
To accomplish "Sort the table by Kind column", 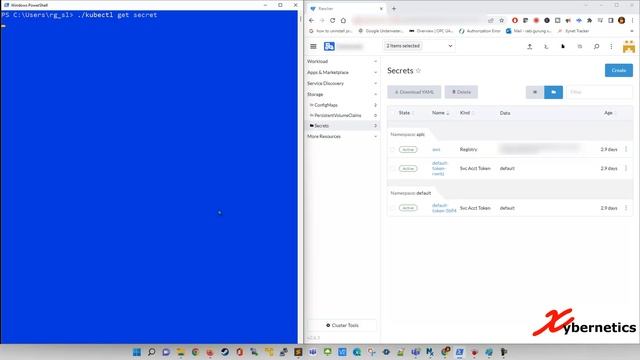I will 467,113.
